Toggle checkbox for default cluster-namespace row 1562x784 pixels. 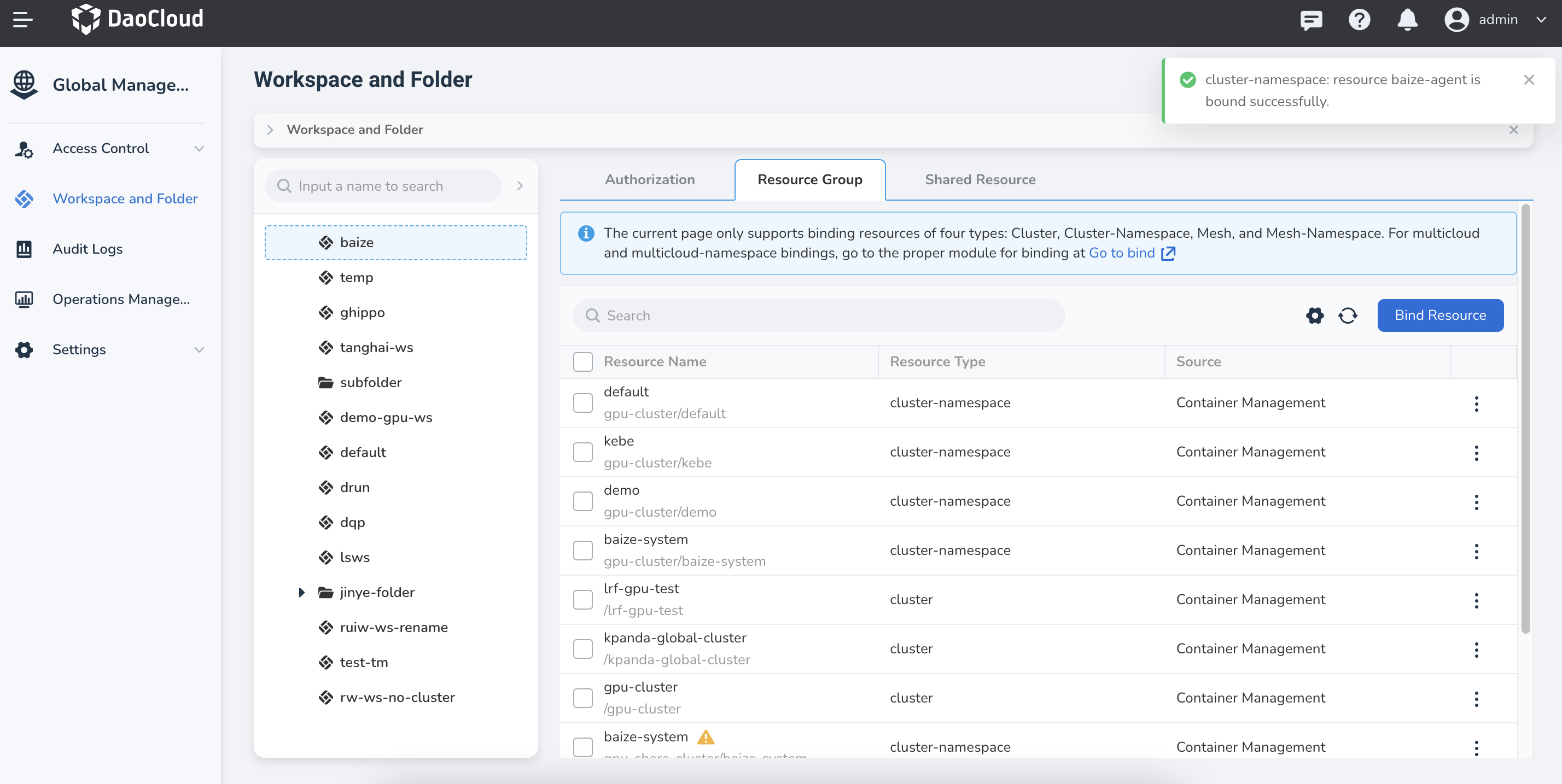coord(582,403)
